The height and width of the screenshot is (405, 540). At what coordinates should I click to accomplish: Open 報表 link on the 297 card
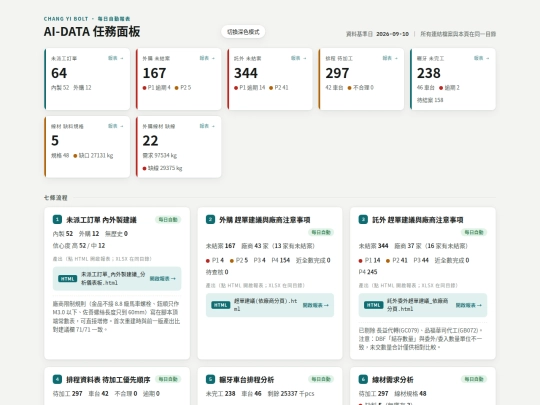tap(390, 58)
